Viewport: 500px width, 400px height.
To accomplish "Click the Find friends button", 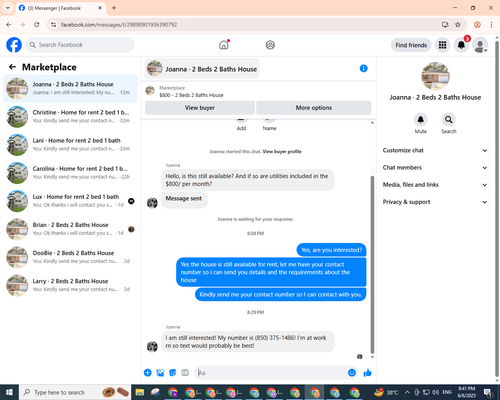I will pyautogui.click(x=411, y=45).
